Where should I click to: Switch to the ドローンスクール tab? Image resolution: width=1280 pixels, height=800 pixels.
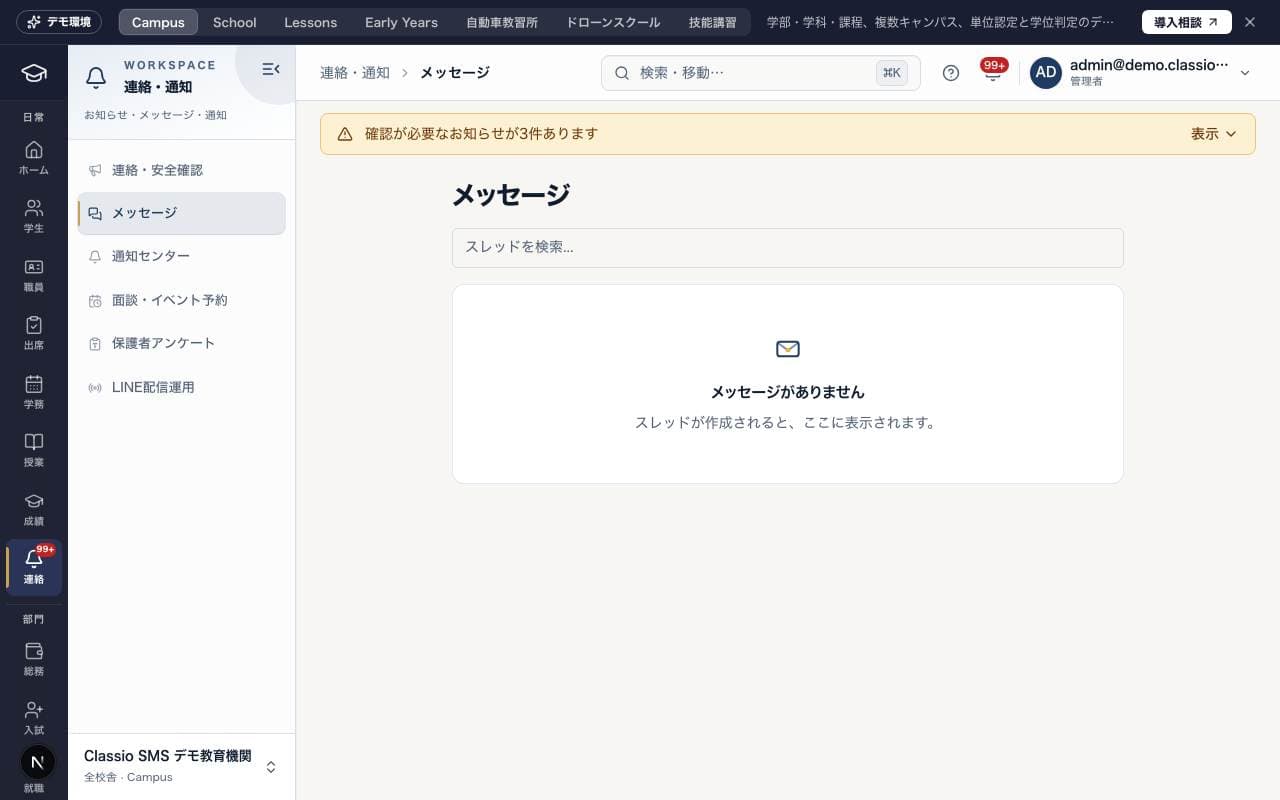tap(613, 22)
